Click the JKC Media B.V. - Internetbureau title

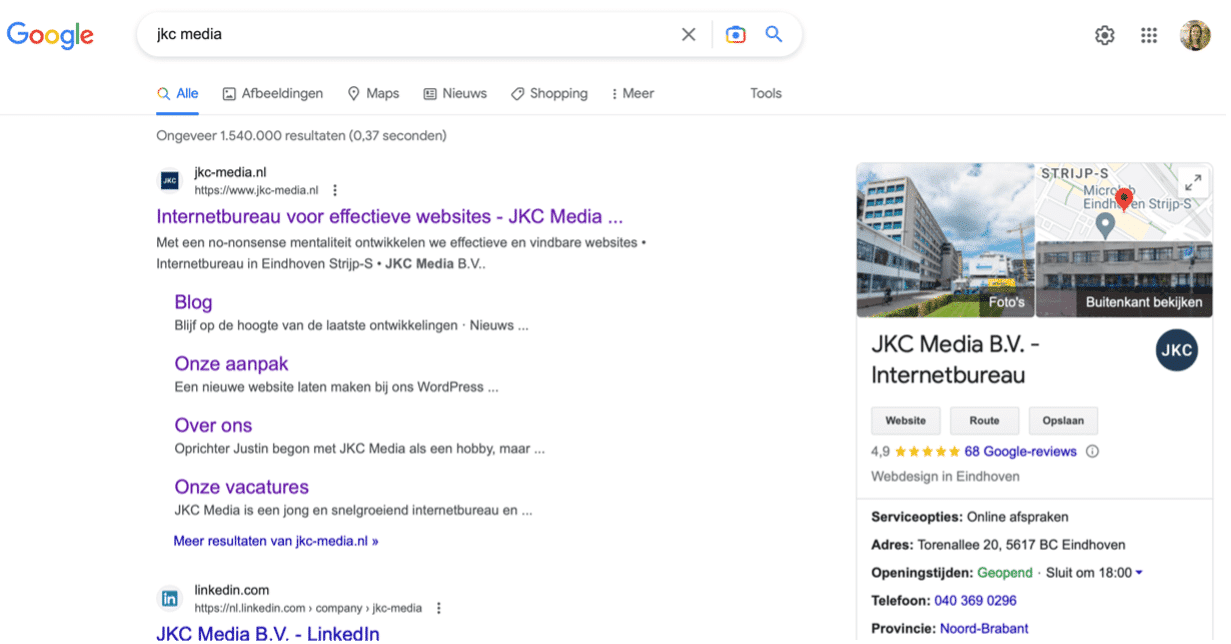[x=955, y=360]
